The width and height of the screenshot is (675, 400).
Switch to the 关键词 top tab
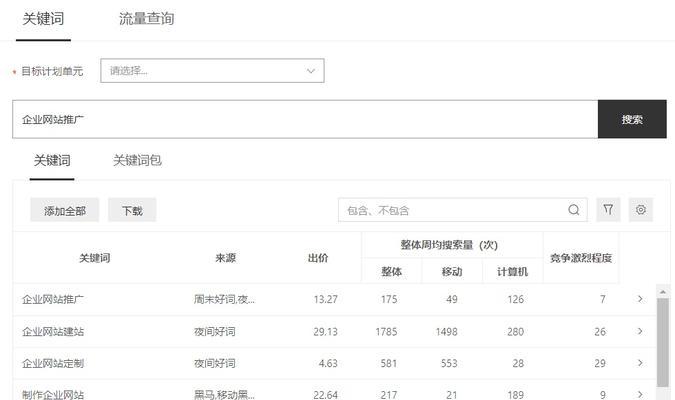click(x=43, y=19)
